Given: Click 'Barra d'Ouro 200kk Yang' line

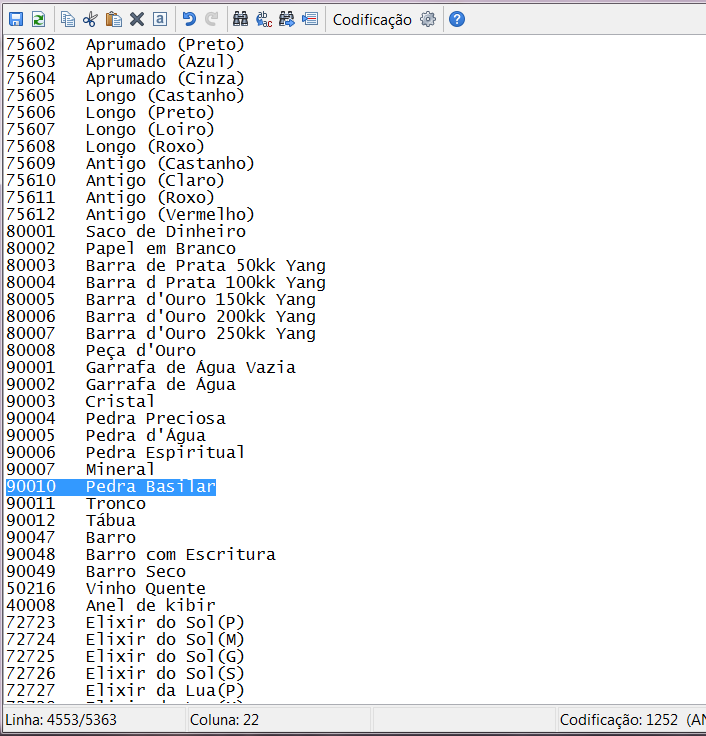Looking at the screenshot, I should point(161,316).
